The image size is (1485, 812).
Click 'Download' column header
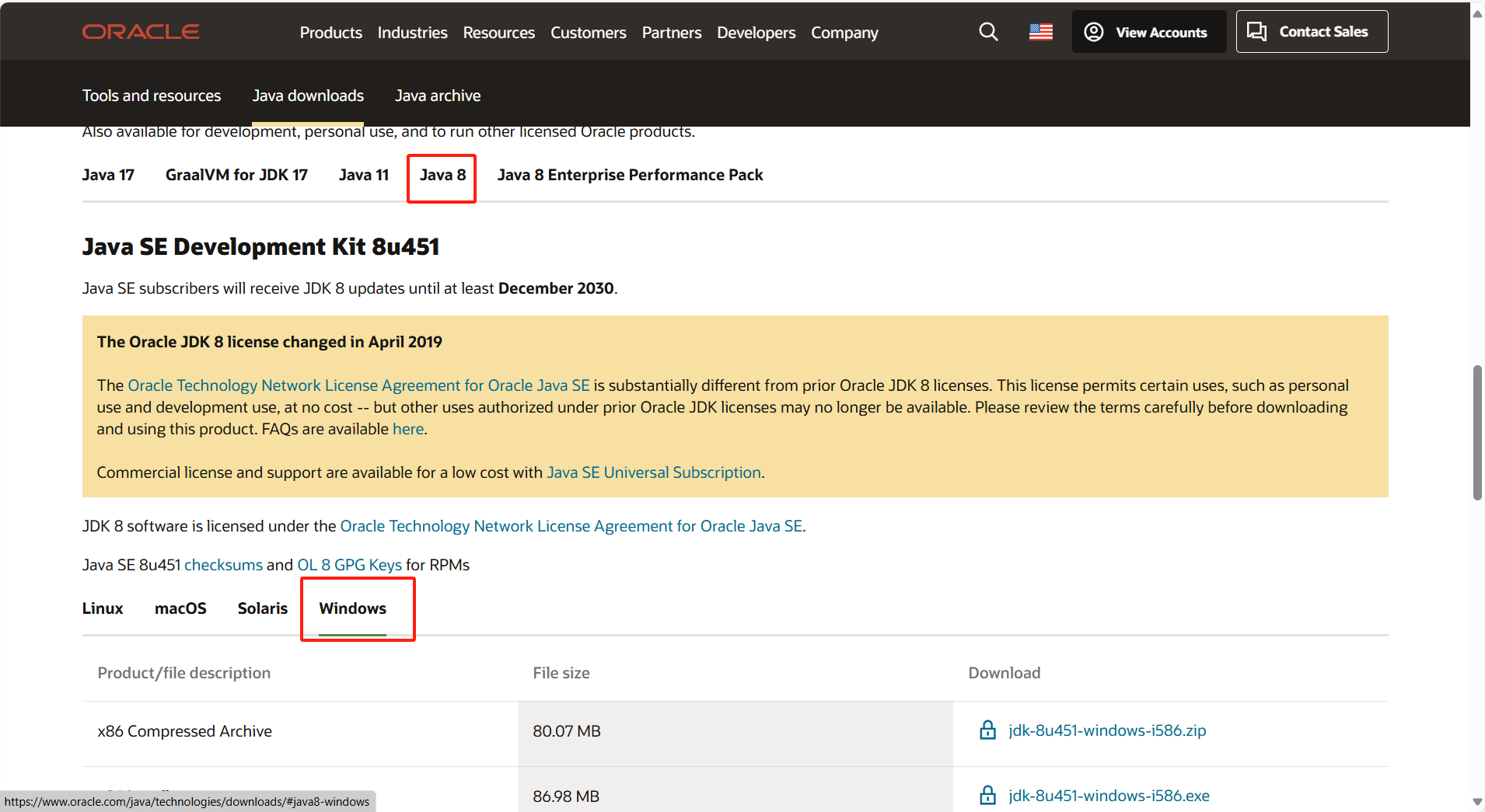coord(1005,673)
